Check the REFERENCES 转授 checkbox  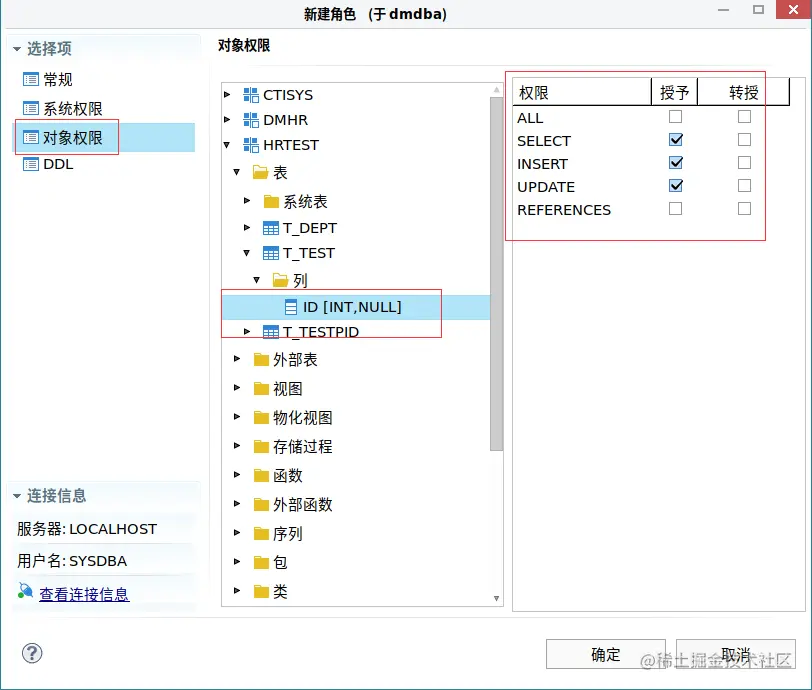[x=742, y=210]
